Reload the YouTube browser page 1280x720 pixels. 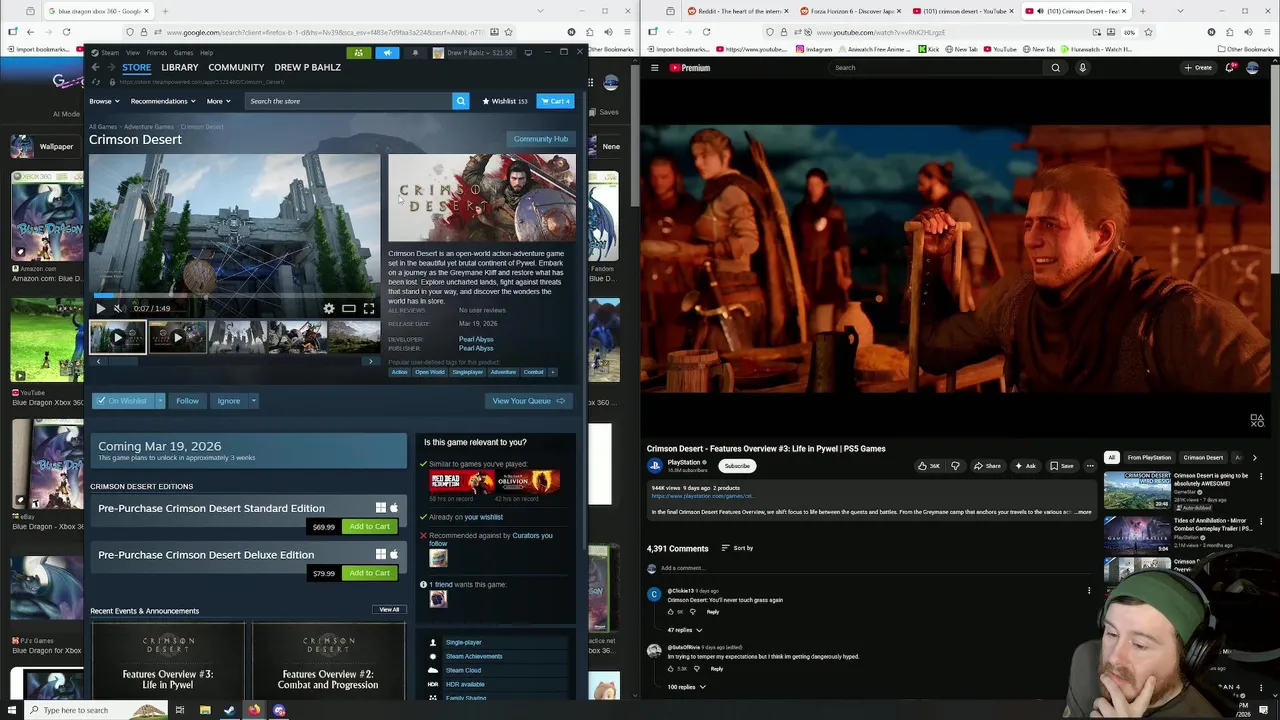point(706,32)
